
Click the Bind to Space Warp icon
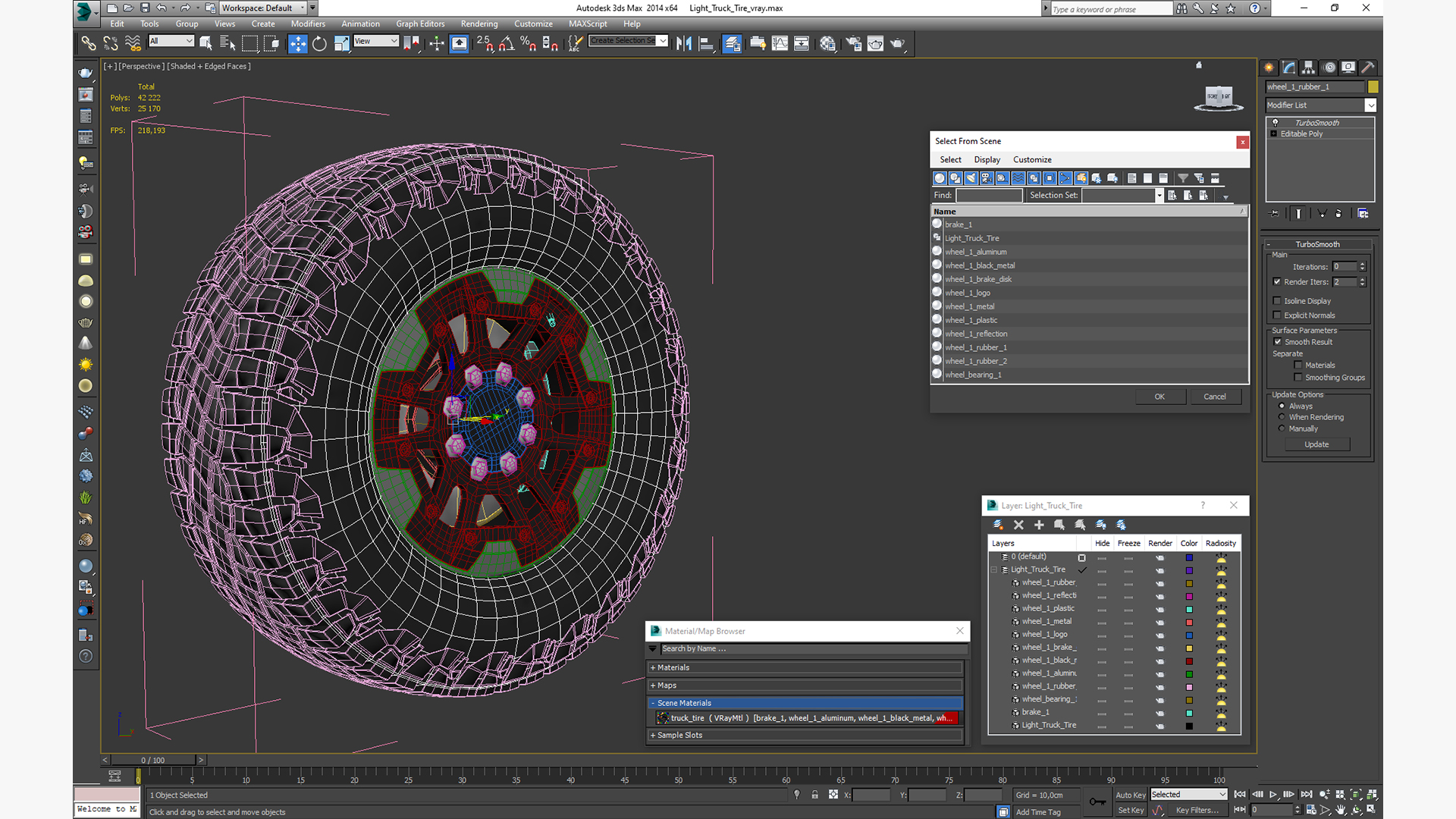click(x=133, y=44)
